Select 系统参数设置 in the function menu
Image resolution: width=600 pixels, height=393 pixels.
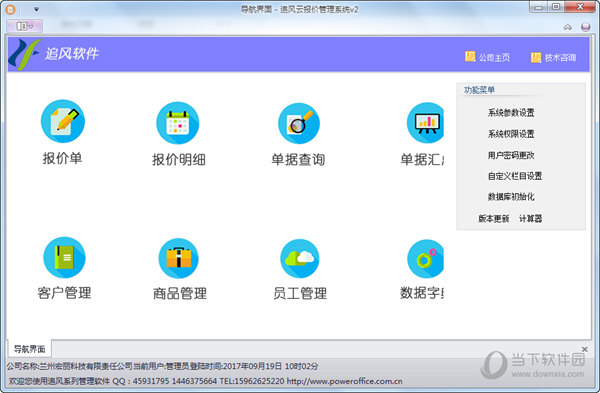(511, 113)
